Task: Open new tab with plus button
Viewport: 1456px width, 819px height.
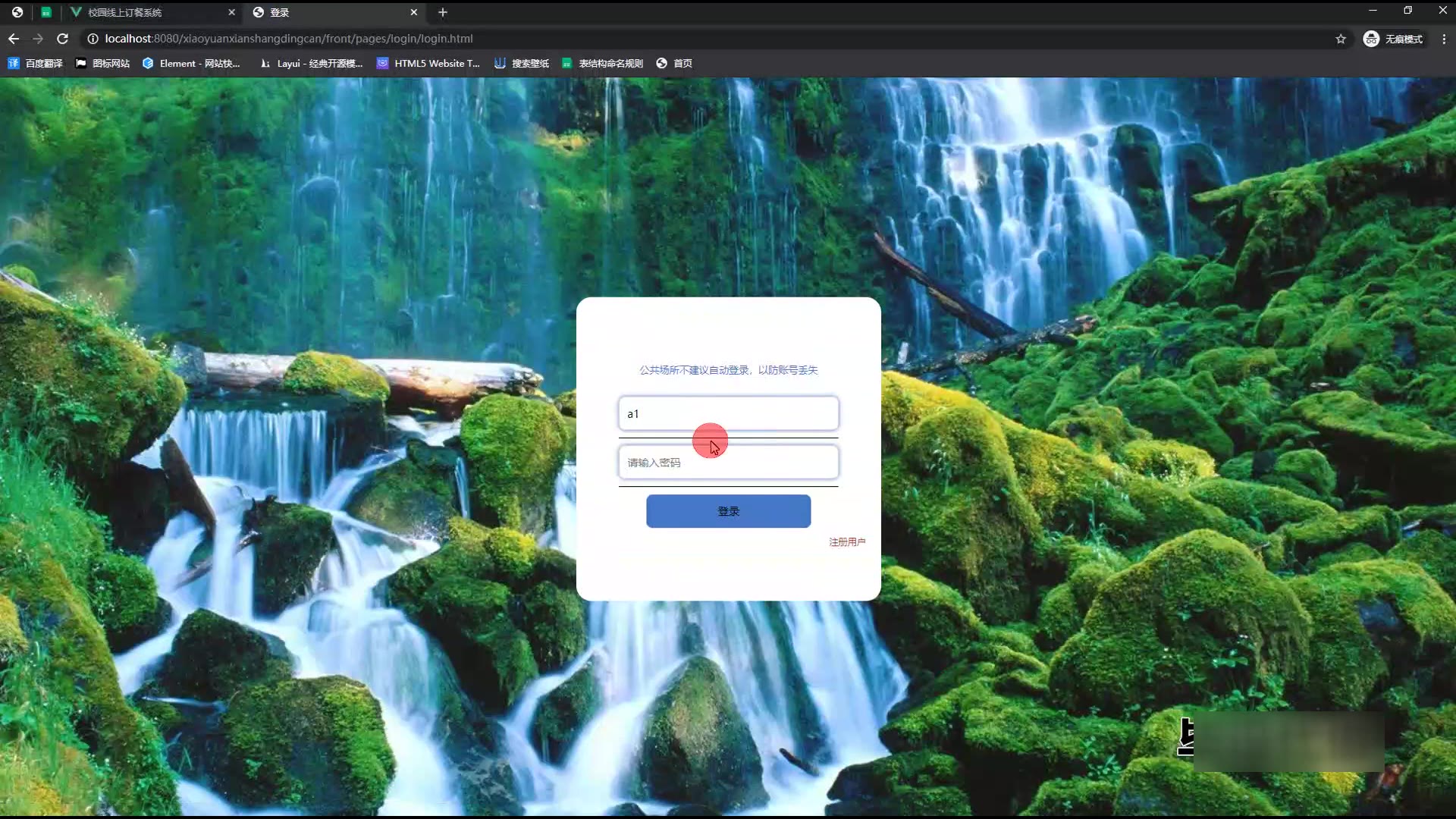Action: 443,12
